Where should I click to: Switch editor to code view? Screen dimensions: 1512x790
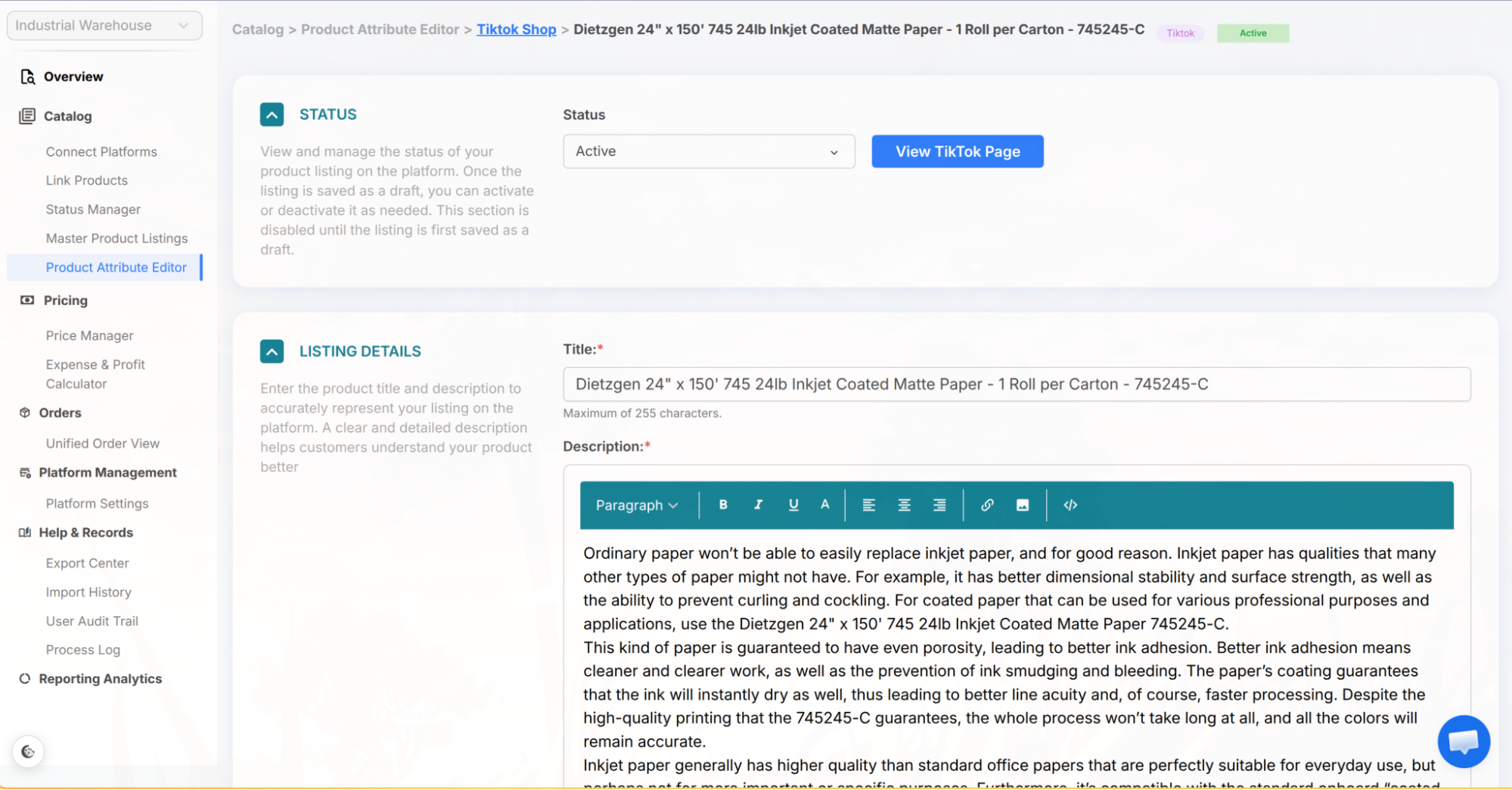pos(1070,505)
